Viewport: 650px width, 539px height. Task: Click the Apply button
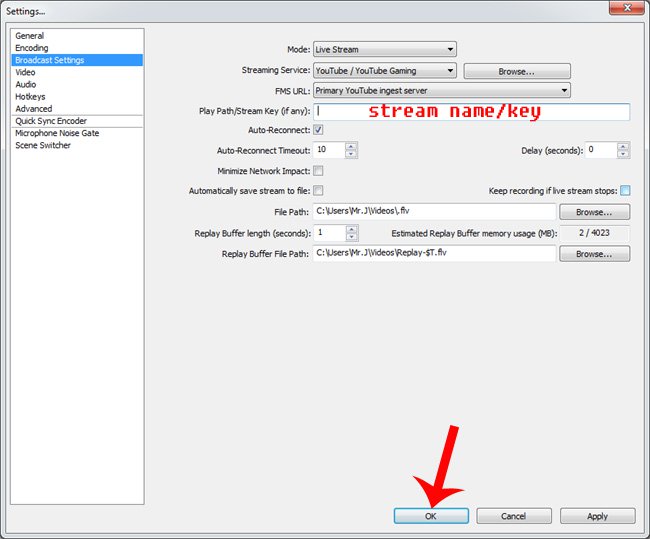point(597,516)
